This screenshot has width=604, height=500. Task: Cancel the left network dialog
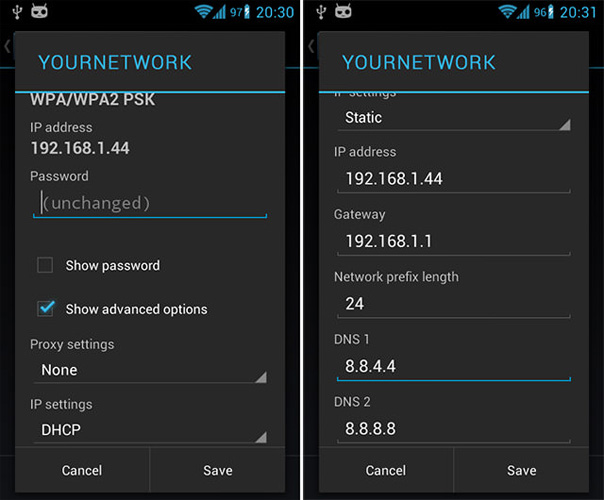[82, 470]
